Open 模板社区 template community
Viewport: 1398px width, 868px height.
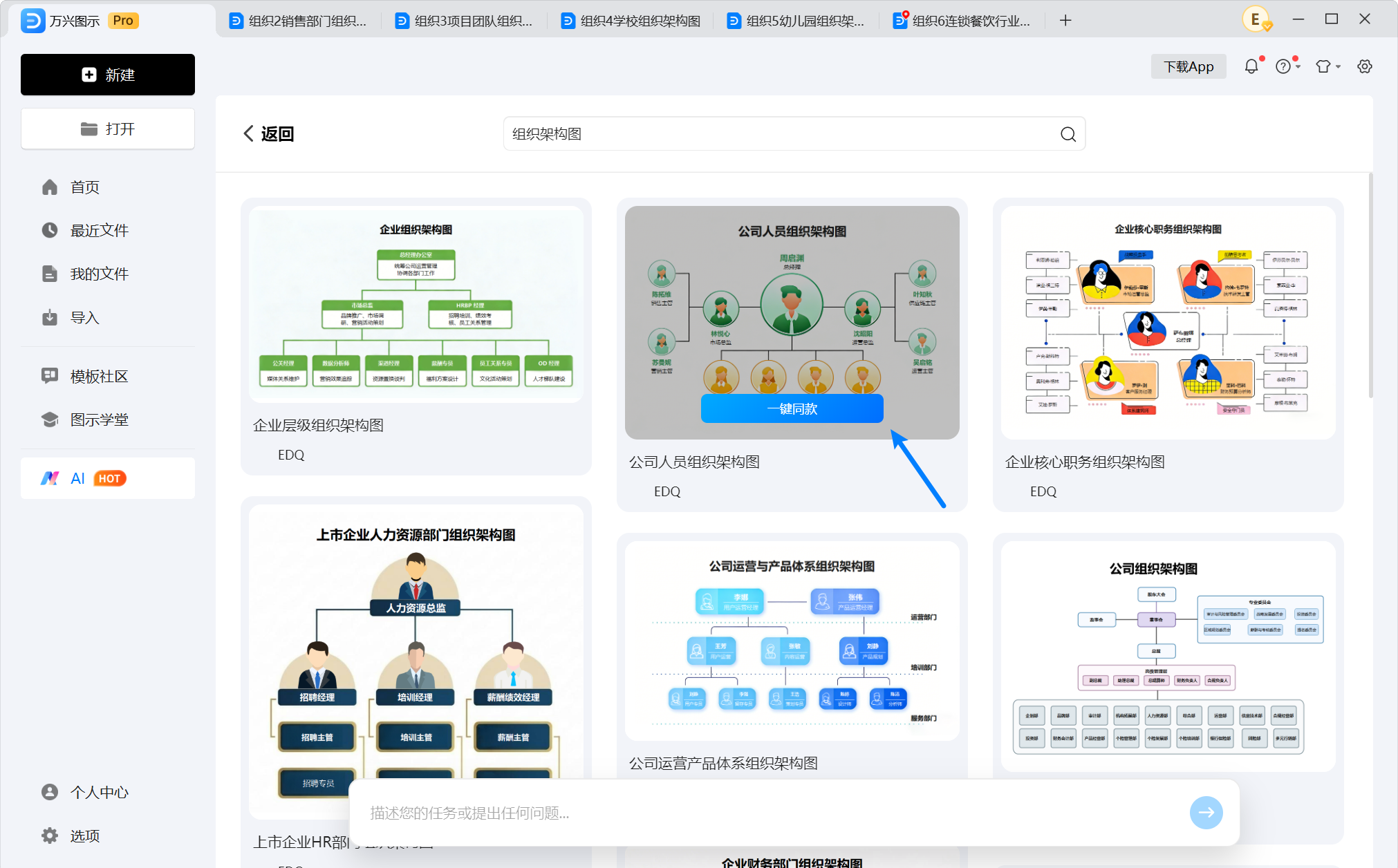[85, 376]
